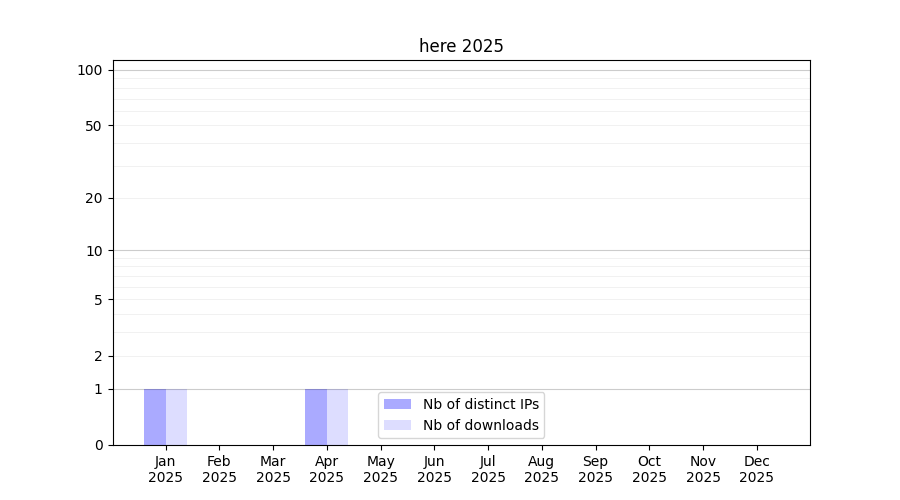Select the 50 y-axis tick label

tap(94, 126)
